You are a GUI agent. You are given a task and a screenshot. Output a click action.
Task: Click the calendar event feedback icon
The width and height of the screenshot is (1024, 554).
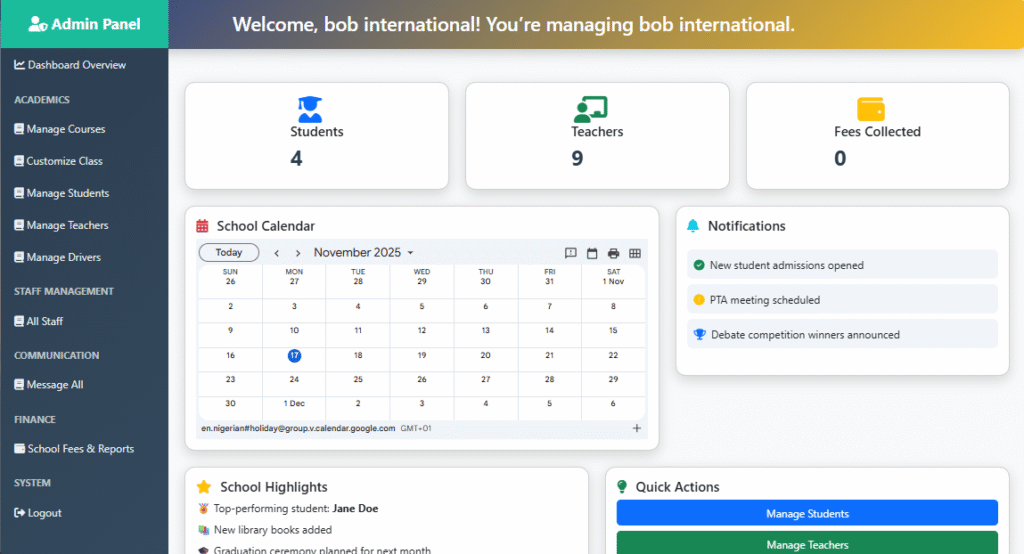coord(571,253)
